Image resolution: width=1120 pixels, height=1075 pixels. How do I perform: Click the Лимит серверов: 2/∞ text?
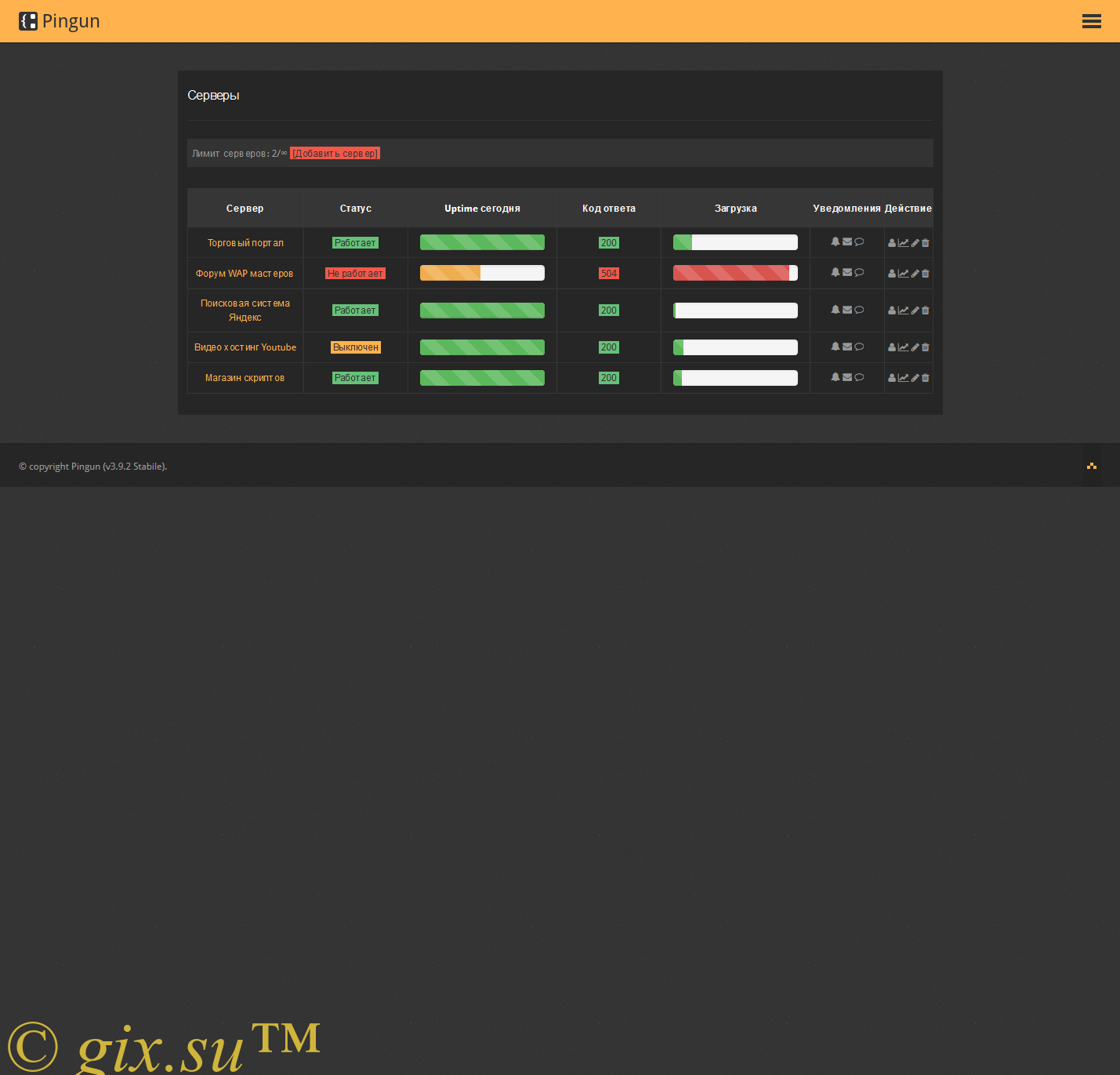[x=240, y=153]
